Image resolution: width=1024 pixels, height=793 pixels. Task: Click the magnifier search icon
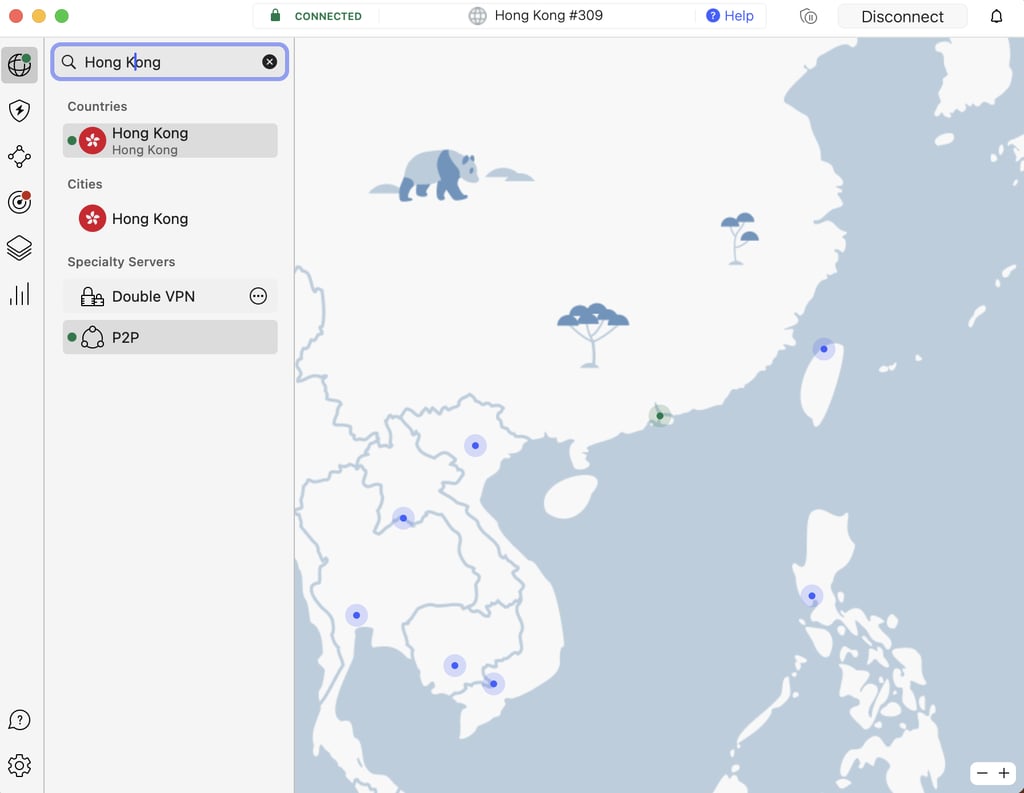point(69,62)
